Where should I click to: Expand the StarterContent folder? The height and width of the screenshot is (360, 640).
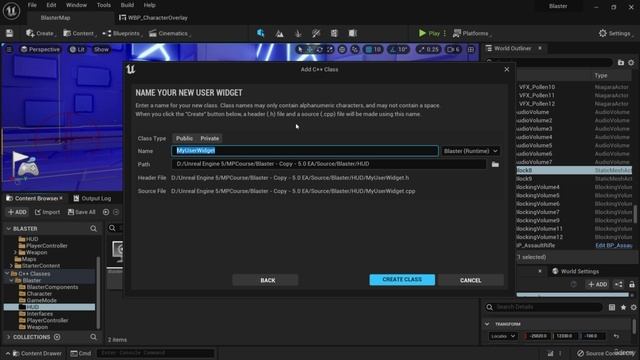click(x=11, y=266)
